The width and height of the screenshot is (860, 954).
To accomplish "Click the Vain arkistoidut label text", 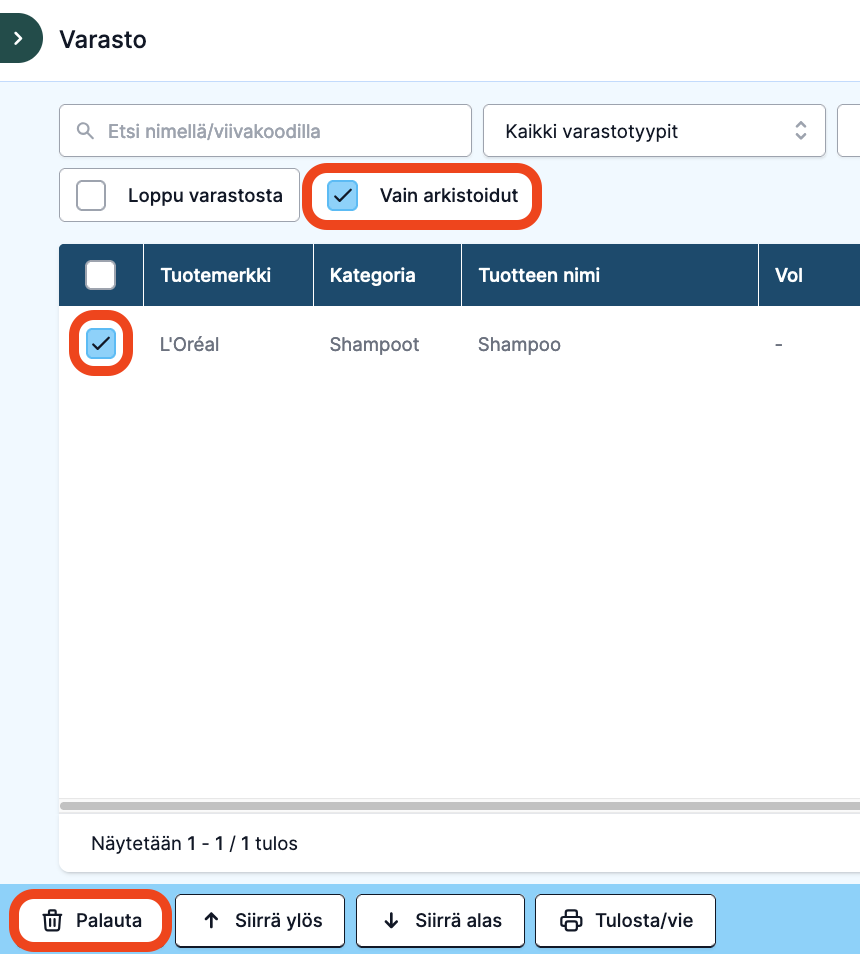I will (x=449, y=195).
